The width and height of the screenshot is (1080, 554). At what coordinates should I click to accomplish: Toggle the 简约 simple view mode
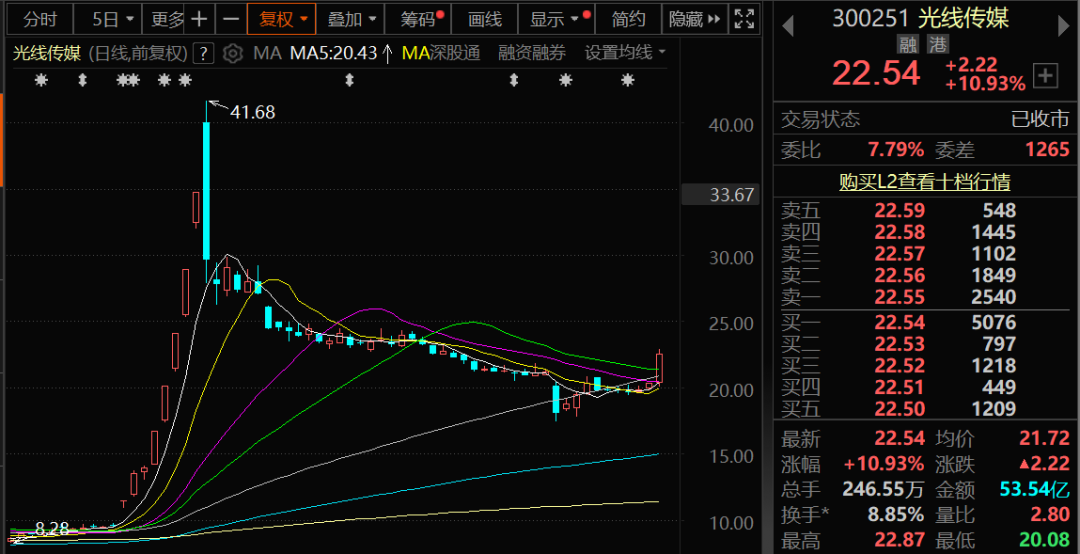(629, 19)
